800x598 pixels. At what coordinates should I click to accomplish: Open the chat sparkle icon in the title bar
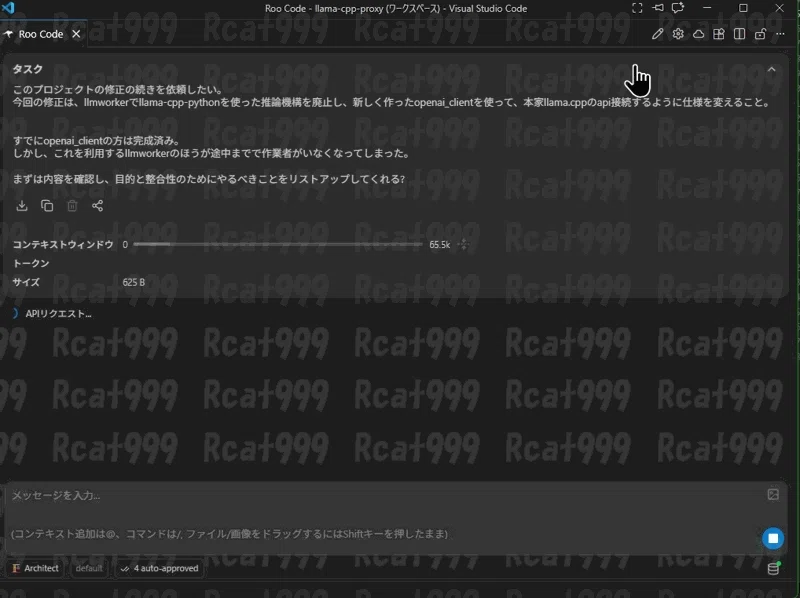click(x=678, y=8)
